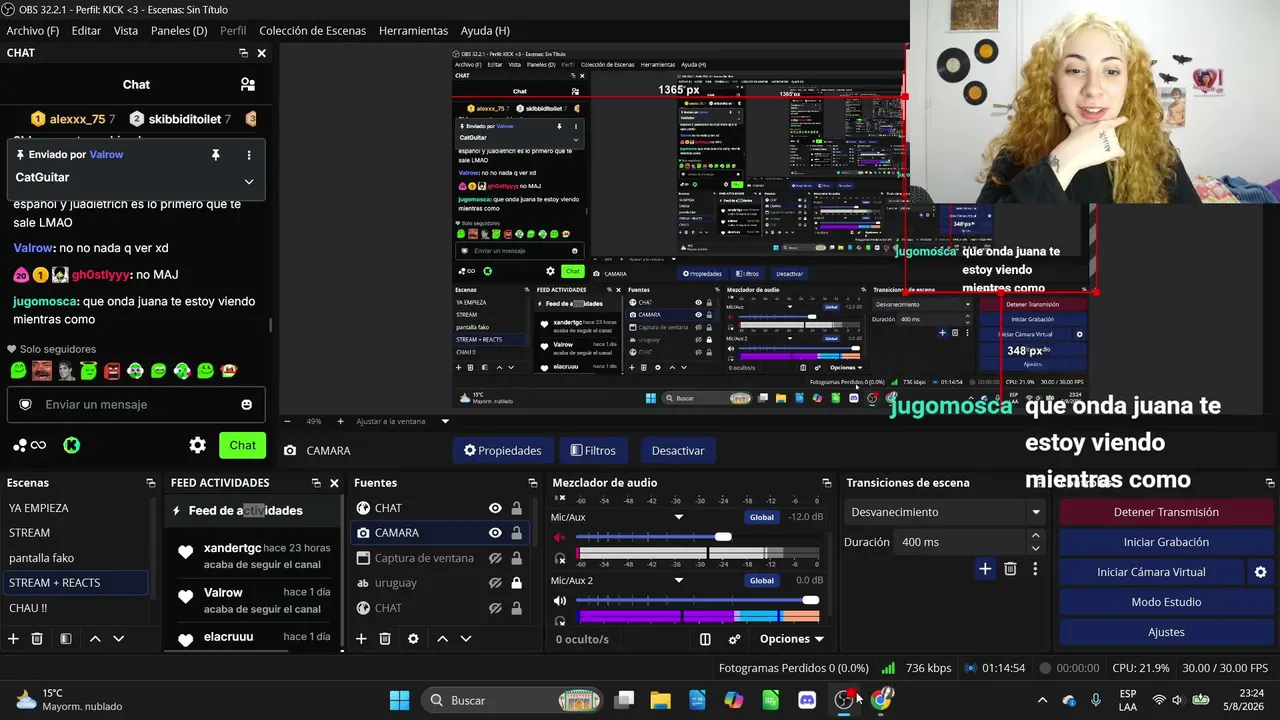Open source Propiedades button
This screenshot has width=1280, height=720.
[x=502, y=451]
